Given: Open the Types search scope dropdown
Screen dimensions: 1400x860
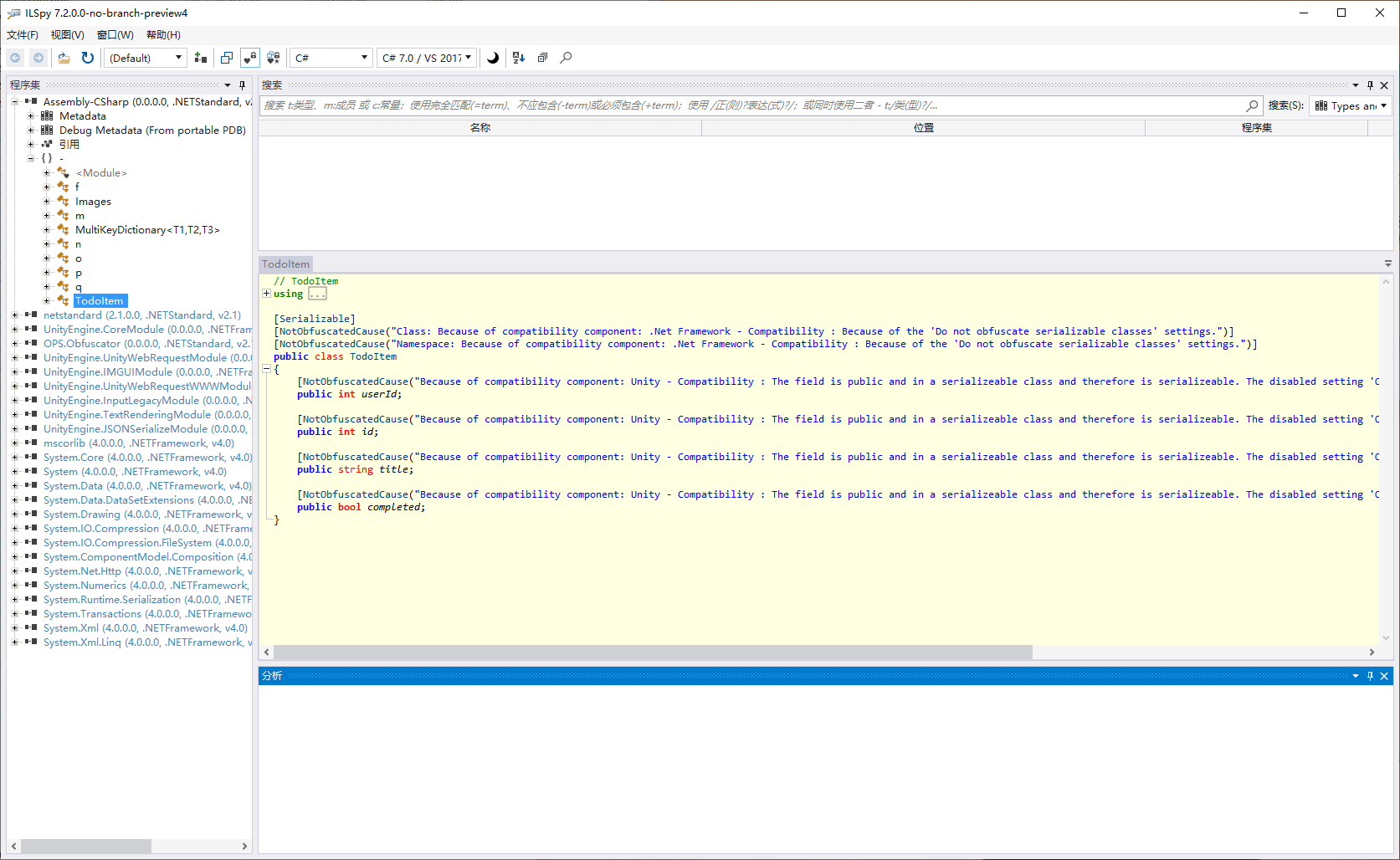Looking at the screenshot, I should point(1351,105).
